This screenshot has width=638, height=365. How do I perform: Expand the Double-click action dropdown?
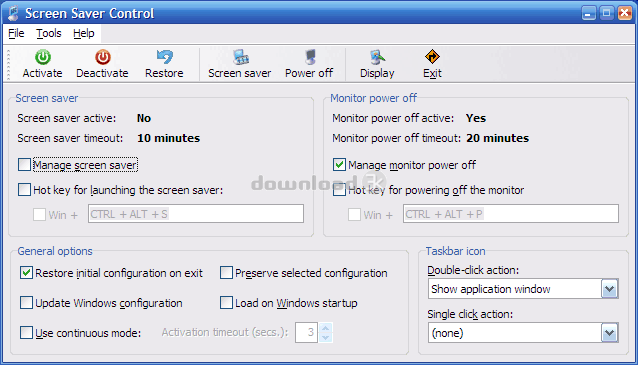[609, 289]
